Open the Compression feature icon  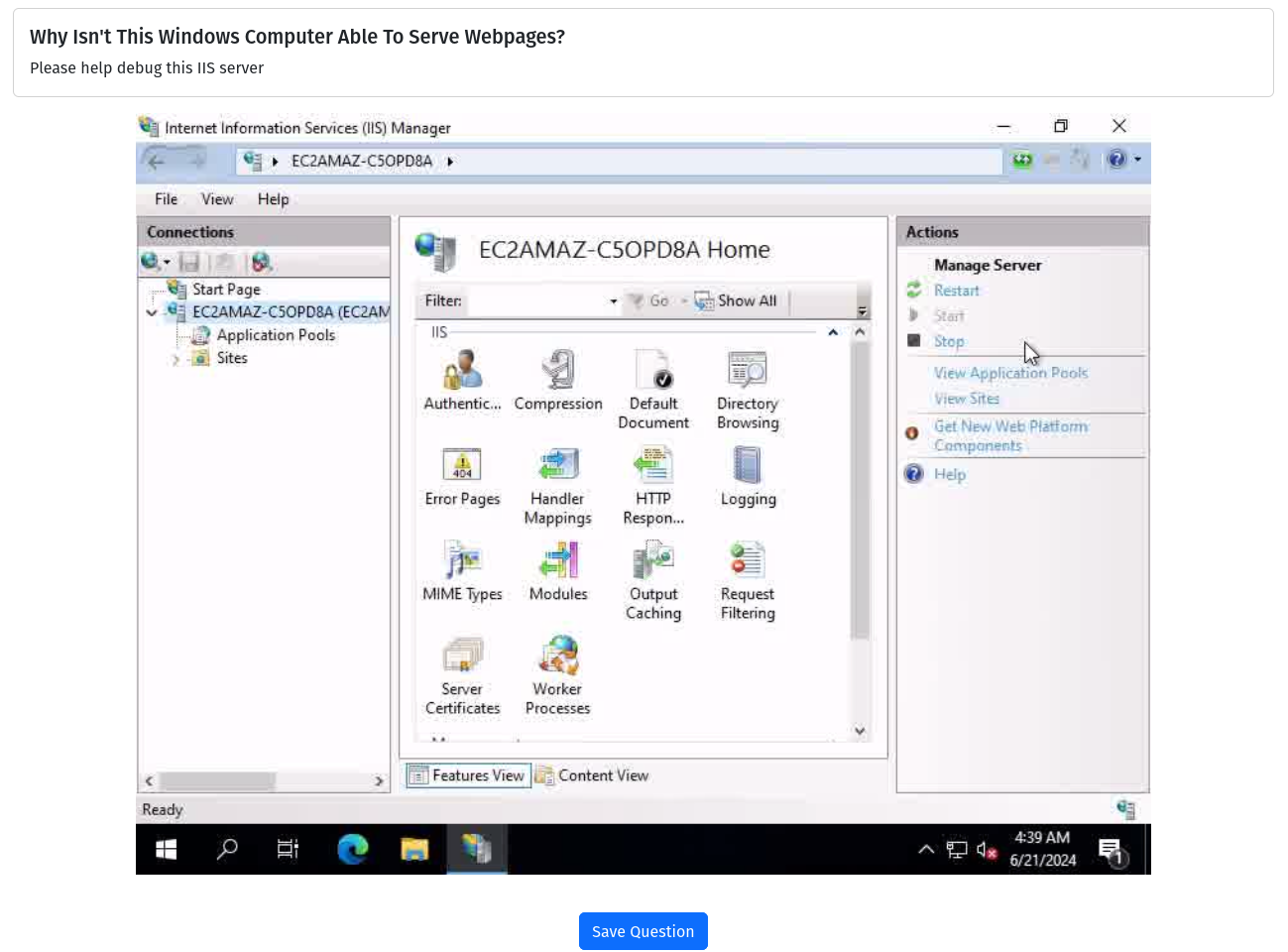coord(558,381)
